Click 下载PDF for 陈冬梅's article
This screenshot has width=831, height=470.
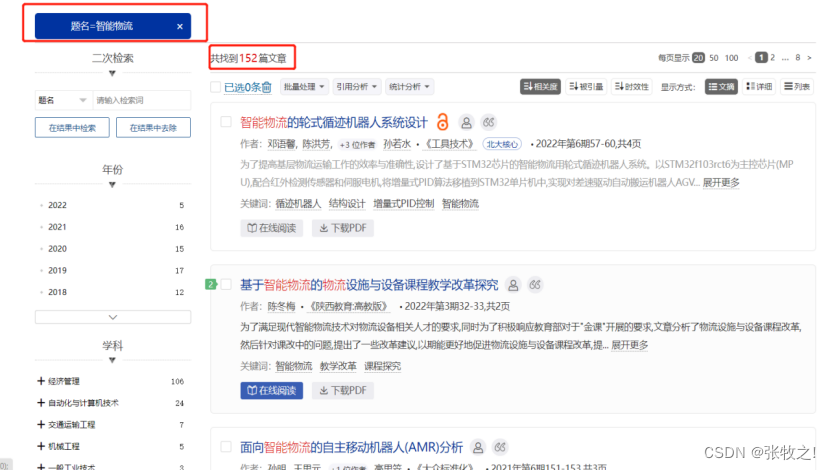pyautogui.click(x=343, y=391)
